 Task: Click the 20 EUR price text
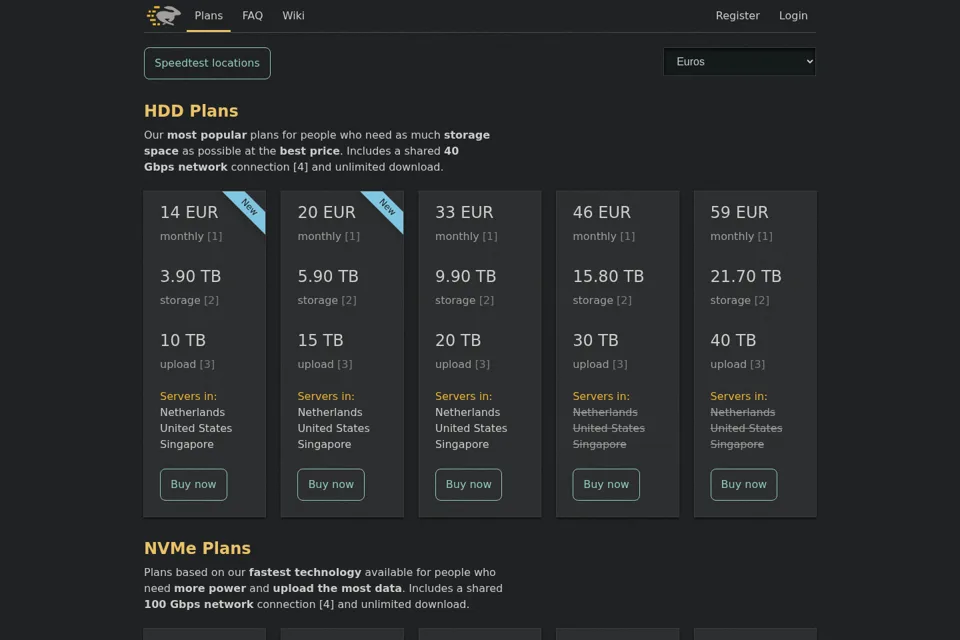pos(326,213)
